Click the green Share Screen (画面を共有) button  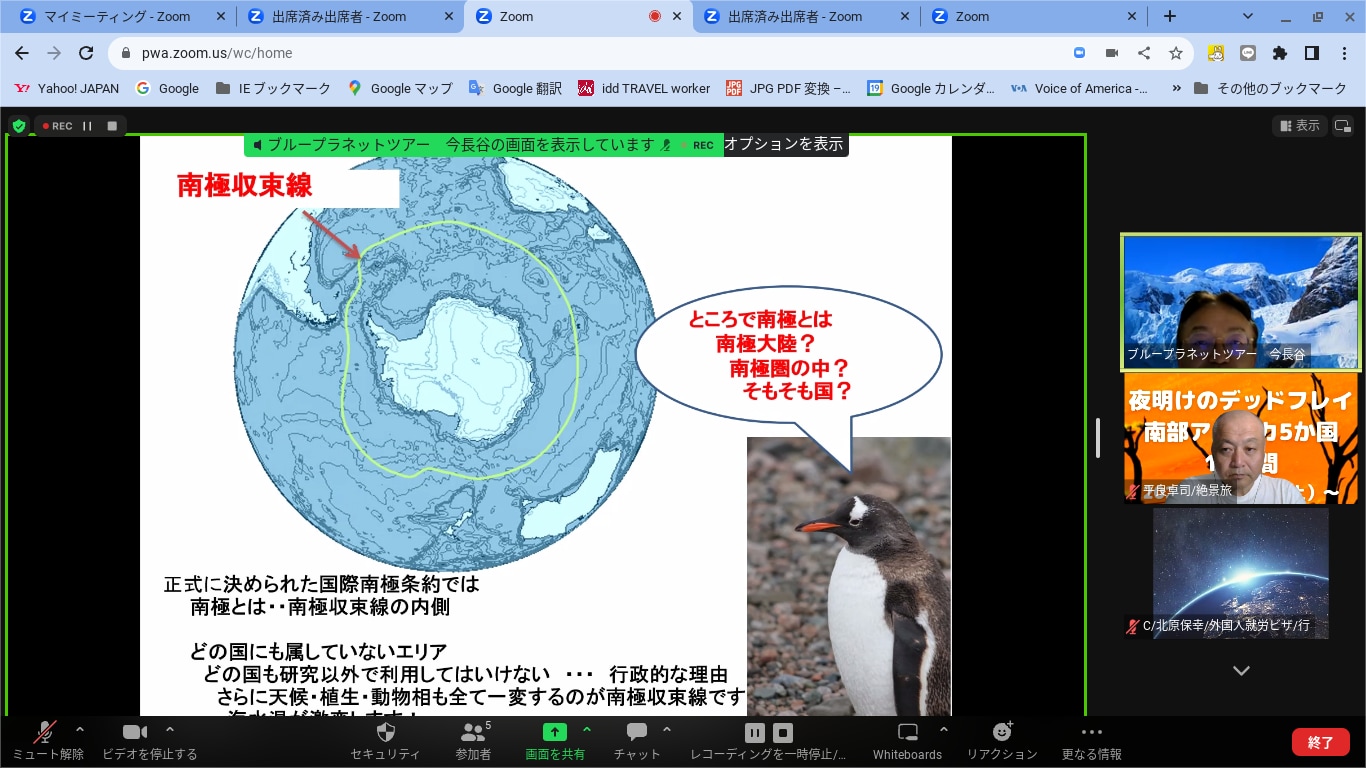[555, 741]
